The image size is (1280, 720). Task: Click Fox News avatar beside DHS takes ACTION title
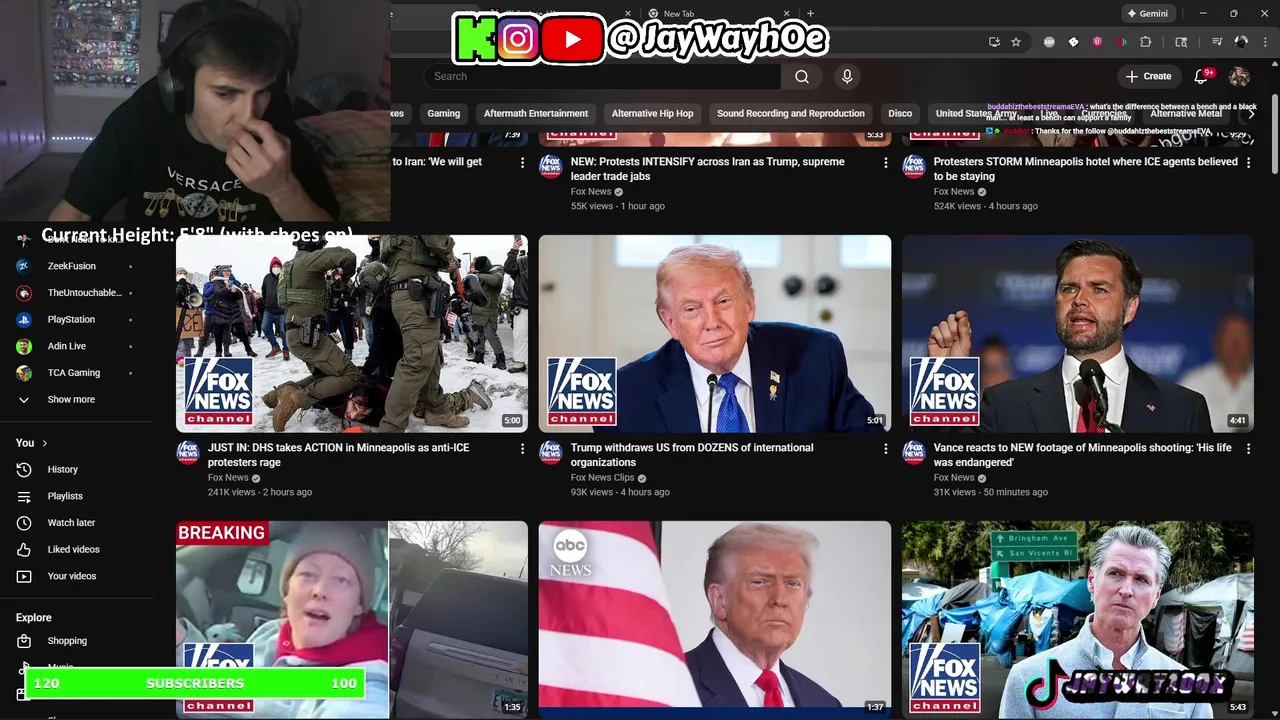[188, 452]
